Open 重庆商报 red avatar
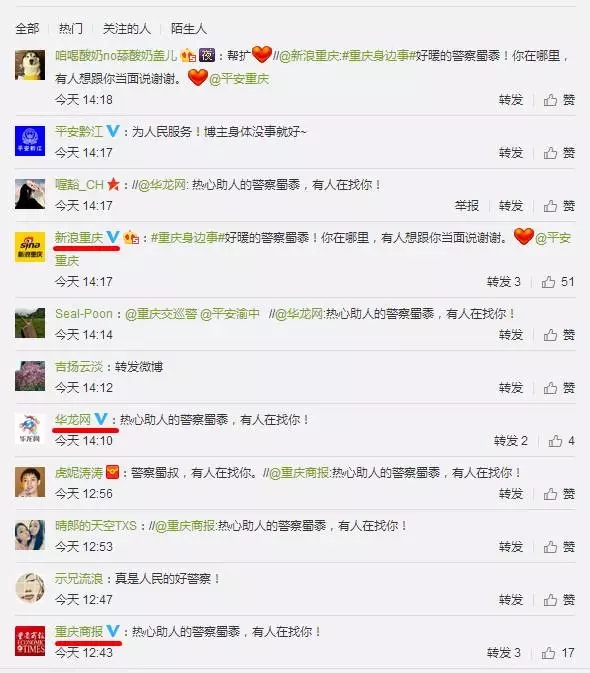 [30, 640]
